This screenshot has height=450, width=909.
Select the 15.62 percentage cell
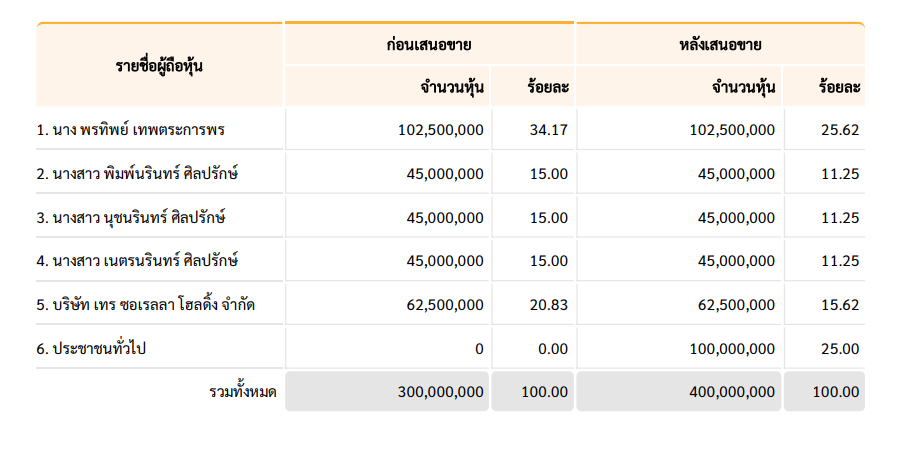click(824, 304)
